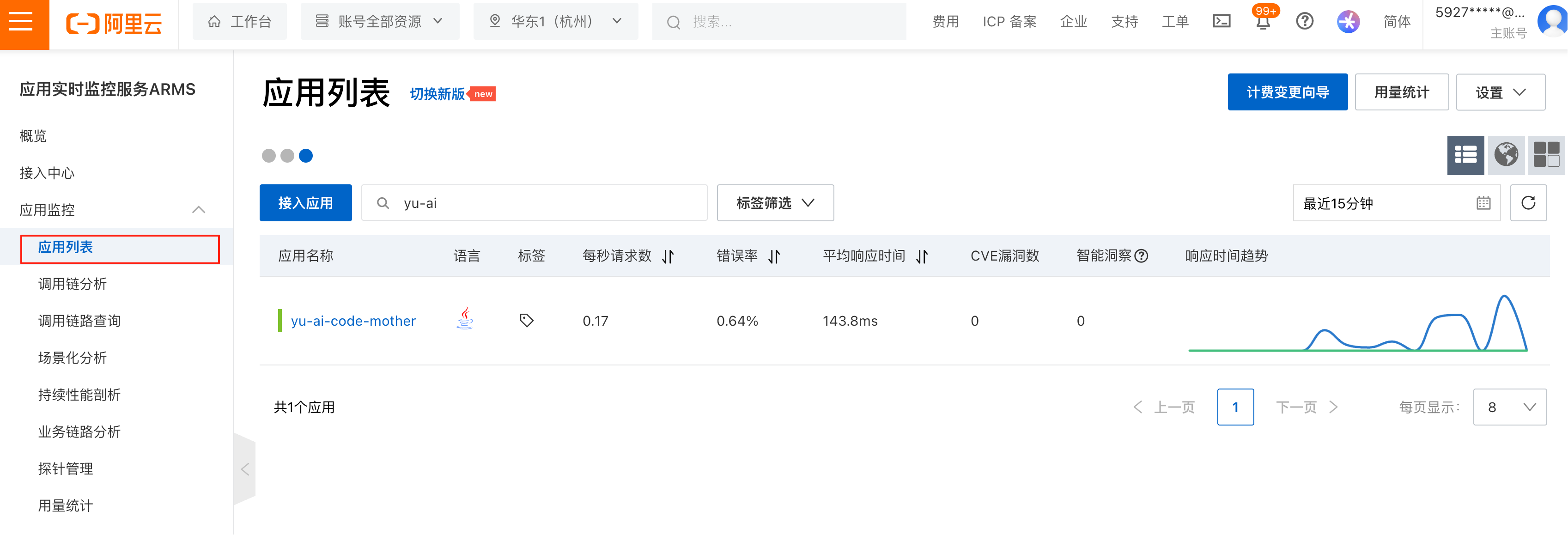The image size is (1568, 535).
Task: Click the 接入应用 button
Action: click(305, 203)
